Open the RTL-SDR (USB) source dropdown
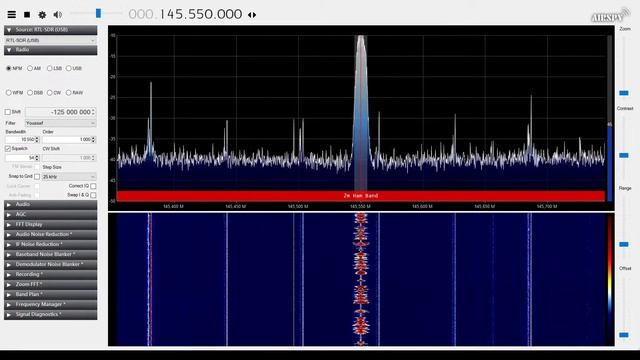640x360 pixels. click(x=51, y=40)
